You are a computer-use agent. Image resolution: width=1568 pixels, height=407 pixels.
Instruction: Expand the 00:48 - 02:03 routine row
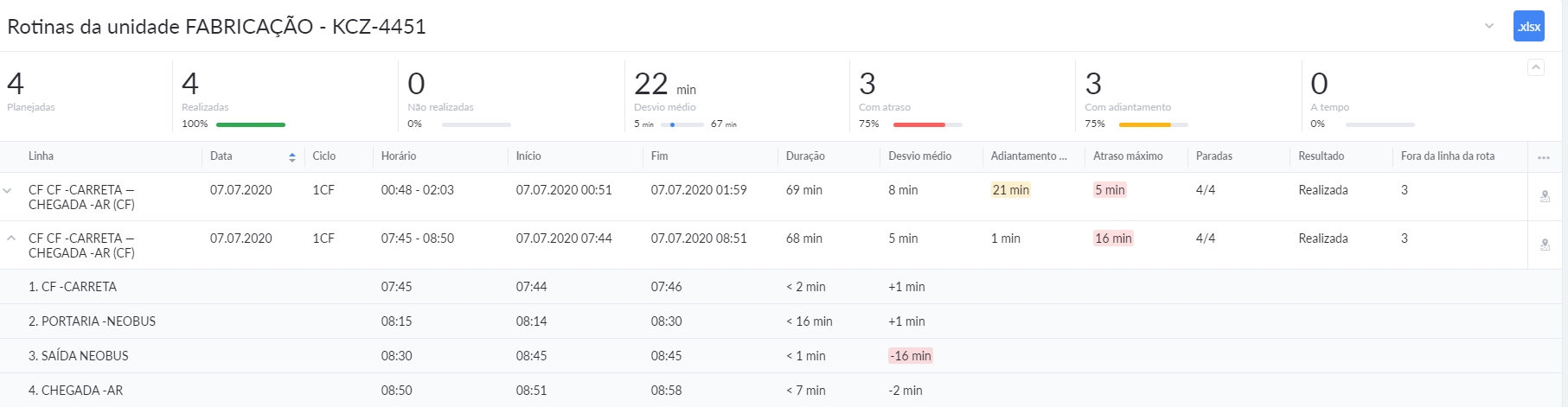9,190
